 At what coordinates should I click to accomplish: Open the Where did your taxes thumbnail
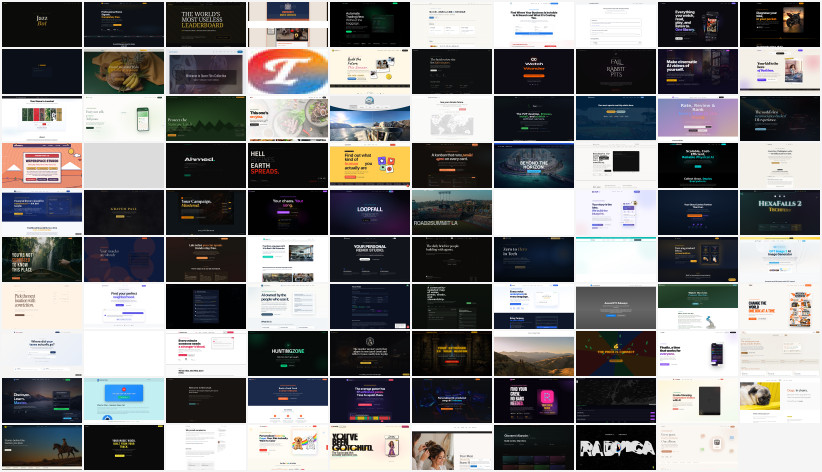tap(42, 353)
